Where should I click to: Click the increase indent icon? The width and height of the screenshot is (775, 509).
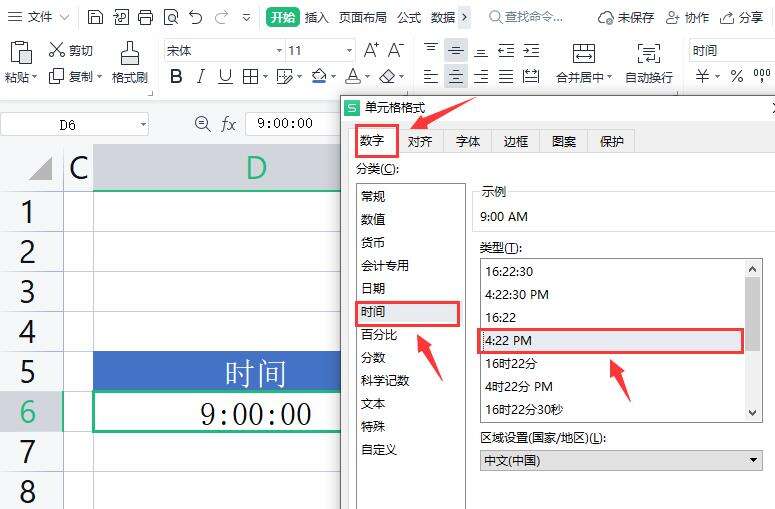click(x=531, y=50)
